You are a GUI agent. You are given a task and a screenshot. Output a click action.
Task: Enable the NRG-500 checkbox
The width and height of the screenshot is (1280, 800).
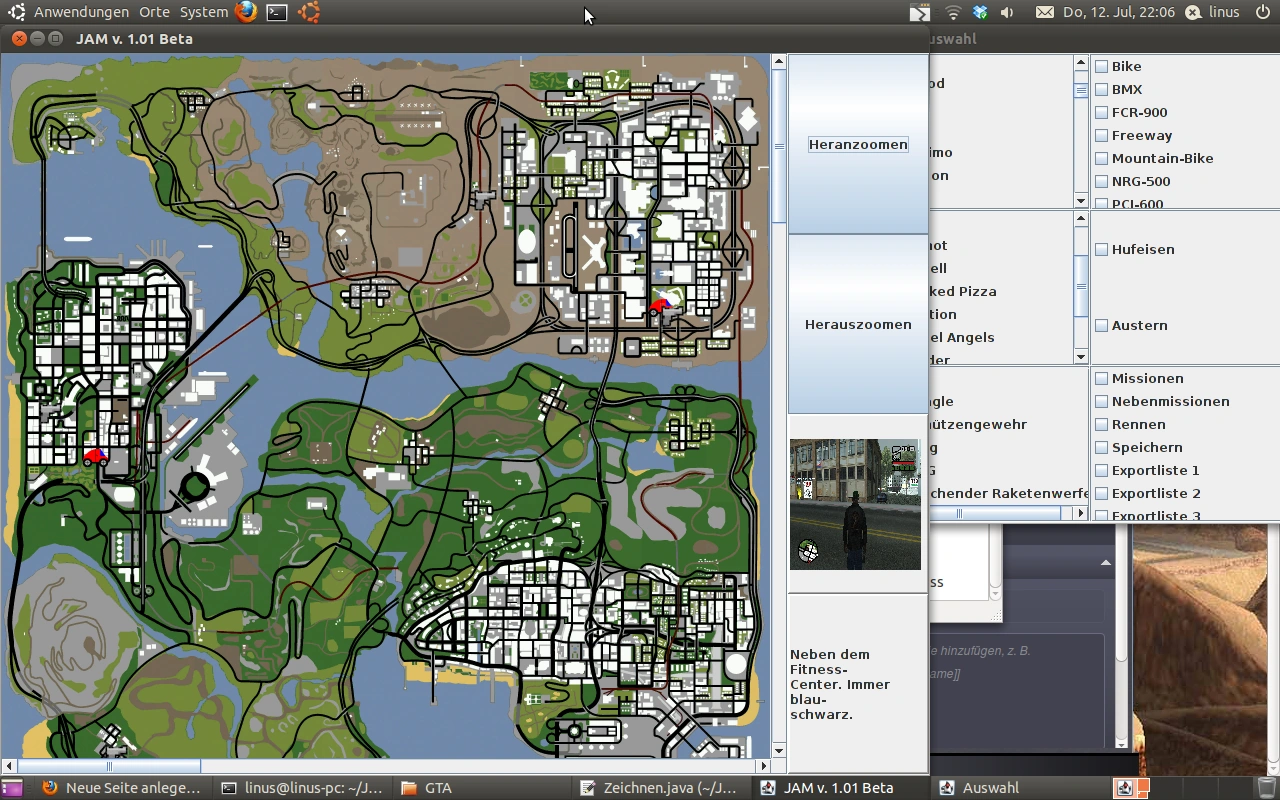point(1101,181)
